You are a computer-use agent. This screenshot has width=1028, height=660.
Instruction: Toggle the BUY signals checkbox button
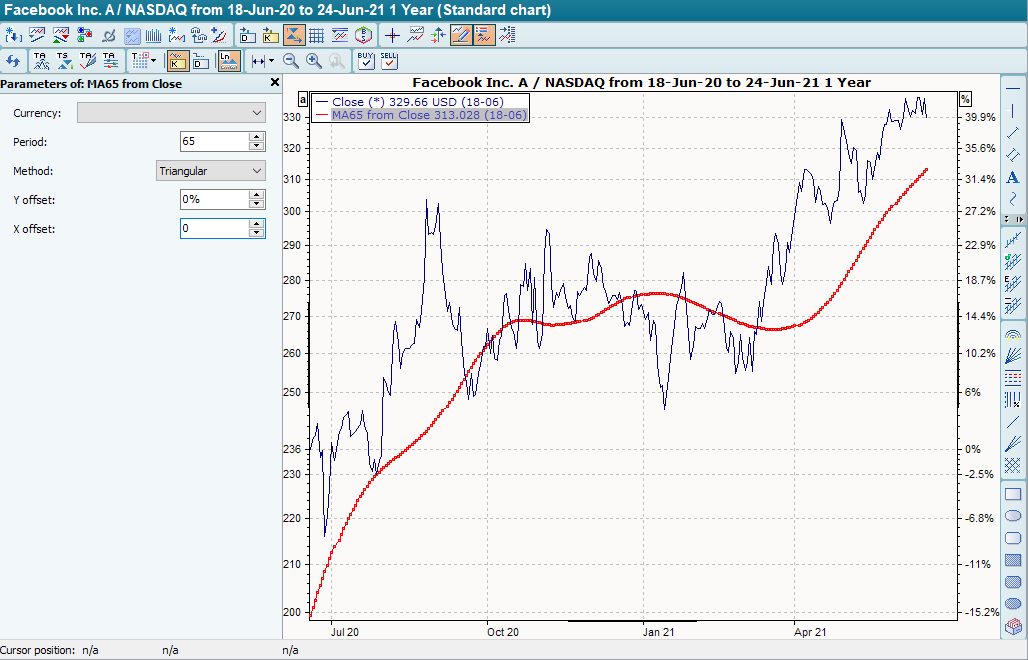[x=365, y=61]
